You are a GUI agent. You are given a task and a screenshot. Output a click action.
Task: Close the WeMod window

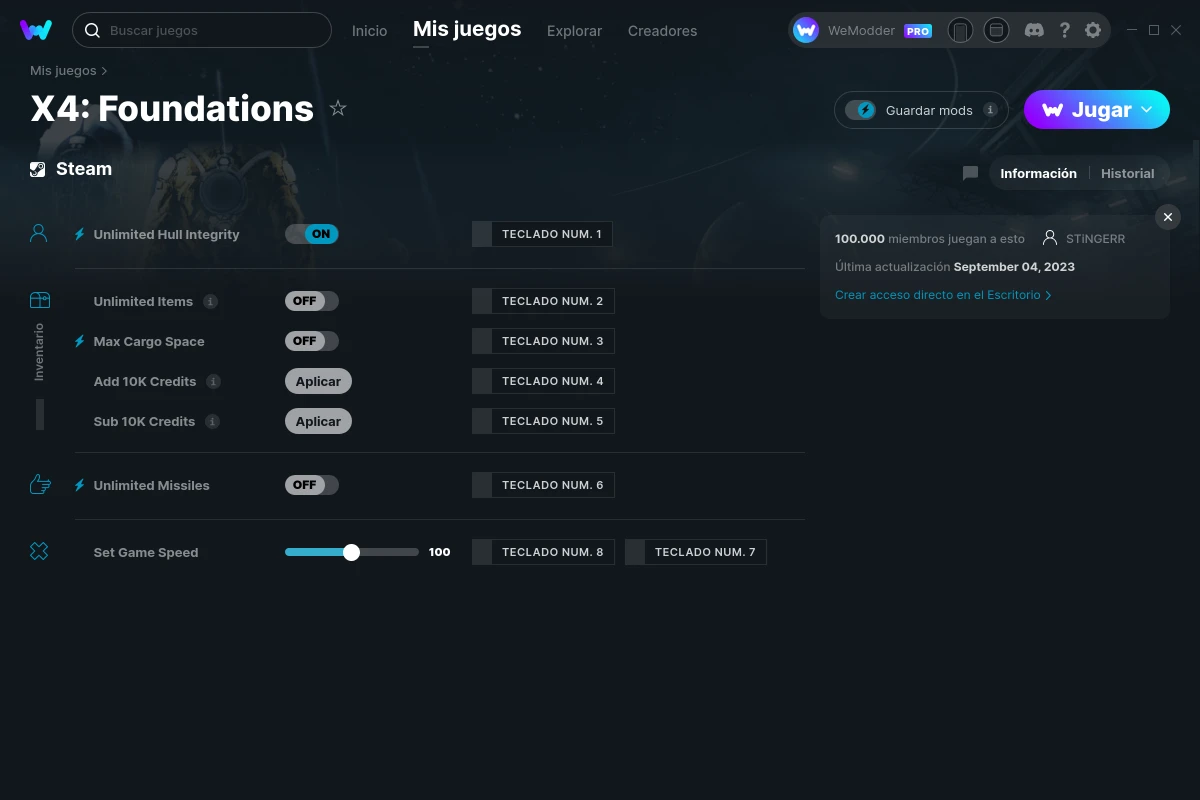pos(1177,30)
